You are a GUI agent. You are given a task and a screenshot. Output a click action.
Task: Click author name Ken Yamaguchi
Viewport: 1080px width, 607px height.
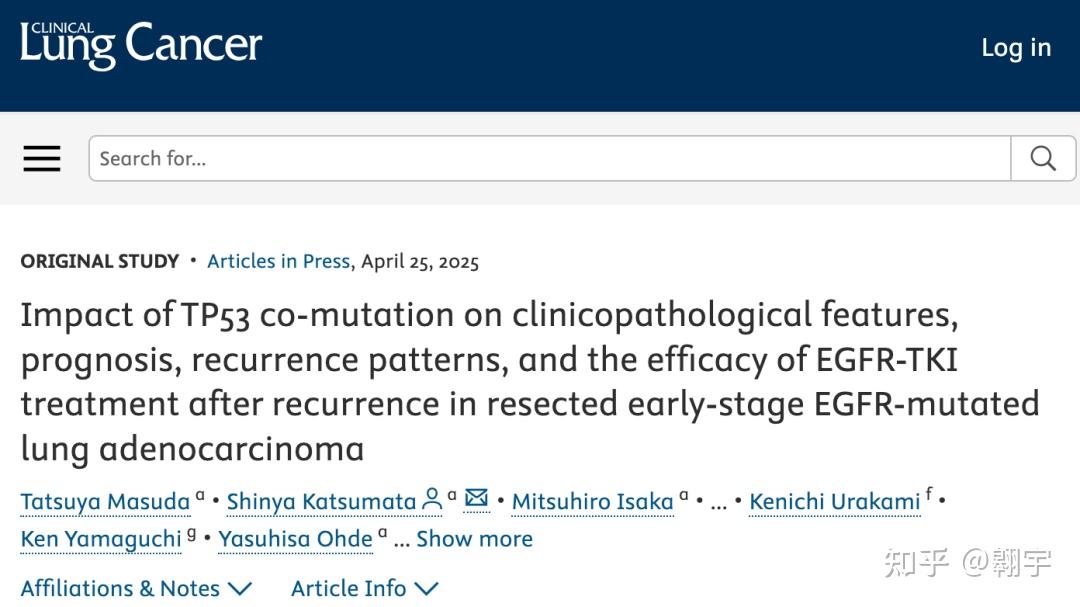(x=101, y=539)
